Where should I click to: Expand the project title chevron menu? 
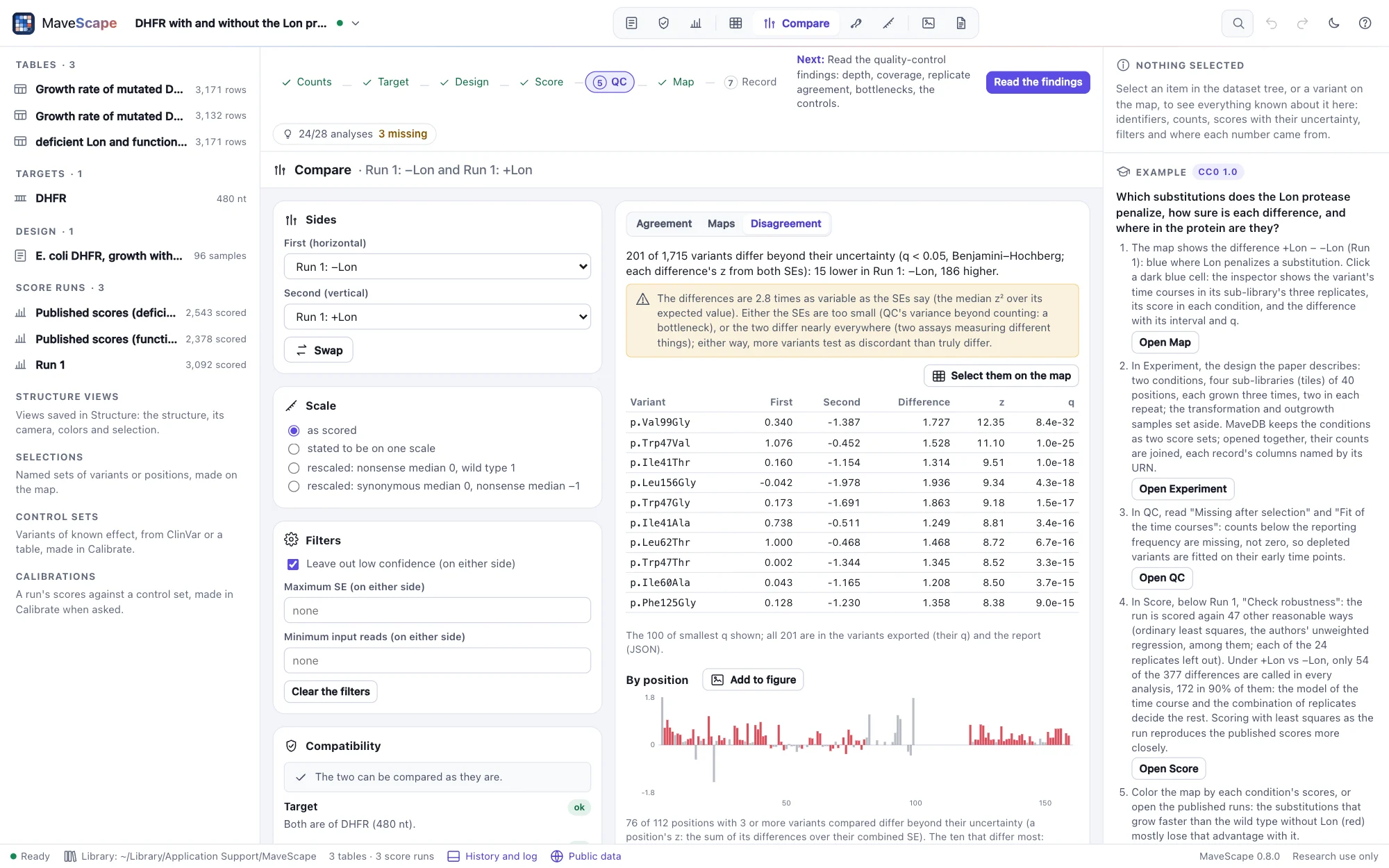(356, 23)
